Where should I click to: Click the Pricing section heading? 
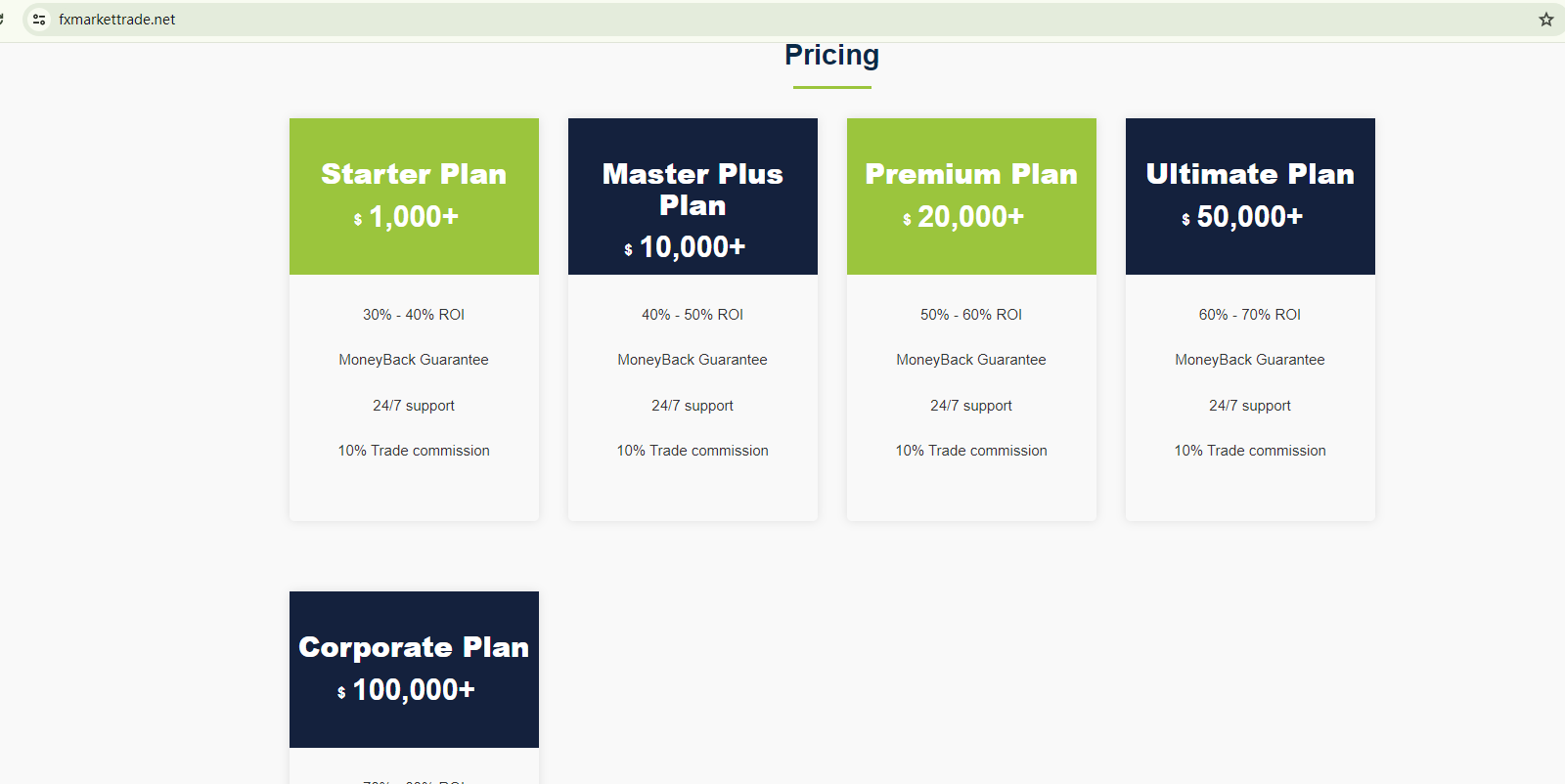[831, 56]
